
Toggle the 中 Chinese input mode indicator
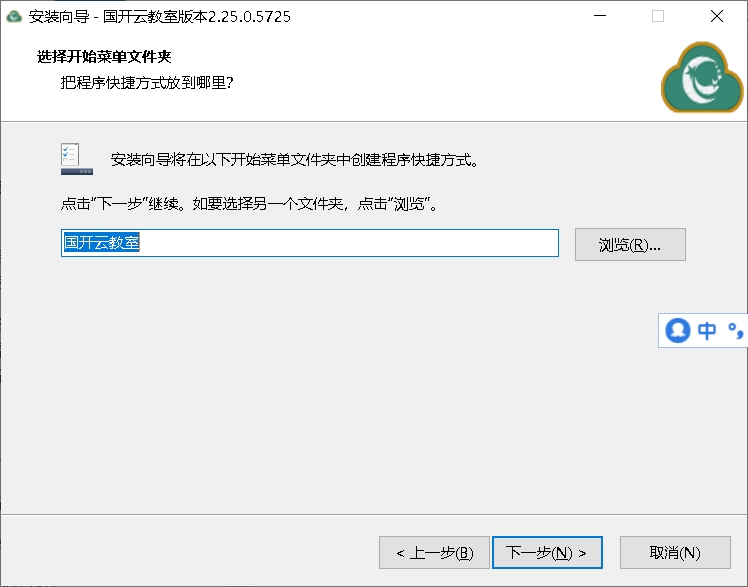point(707,330)
